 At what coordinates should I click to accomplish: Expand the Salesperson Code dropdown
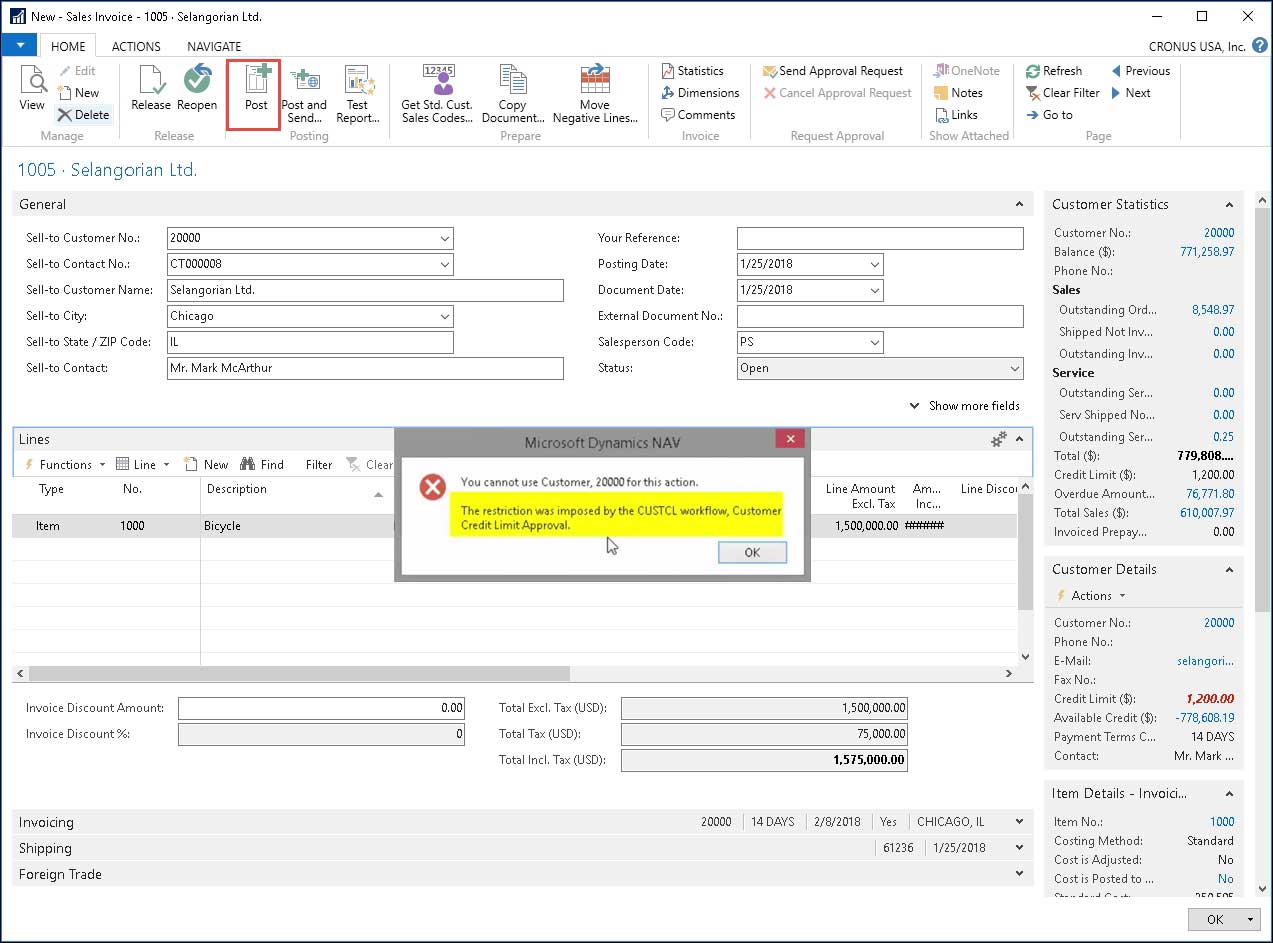click(874, 343)
